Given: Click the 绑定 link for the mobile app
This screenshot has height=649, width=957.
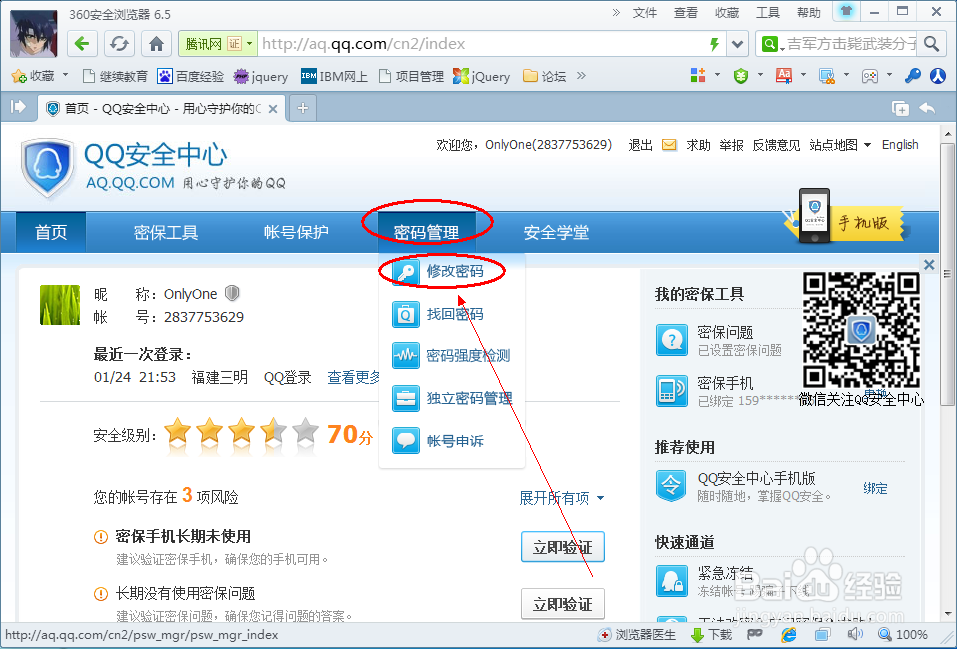Looking at the screenshot, I should click(x=875, y=488).
